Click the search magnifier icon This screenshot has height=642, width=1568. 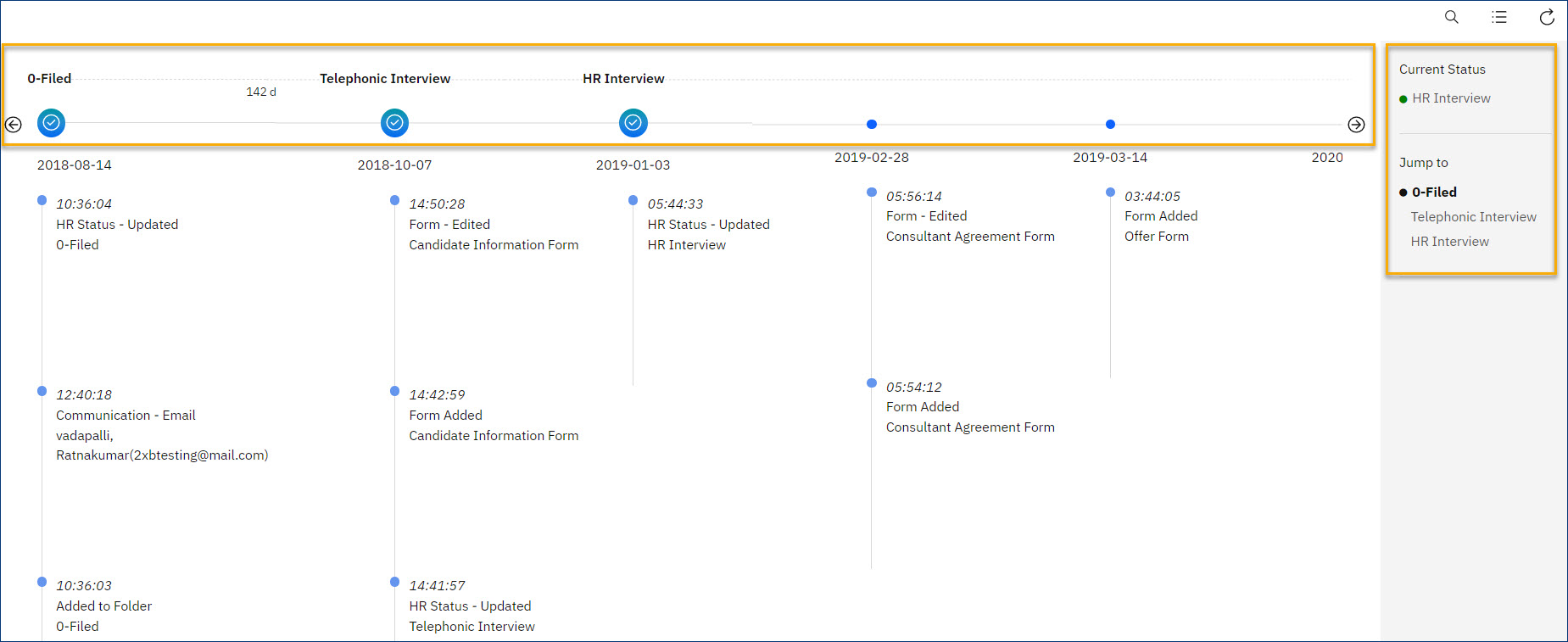pyautogui.click(x=1452, y=17)
